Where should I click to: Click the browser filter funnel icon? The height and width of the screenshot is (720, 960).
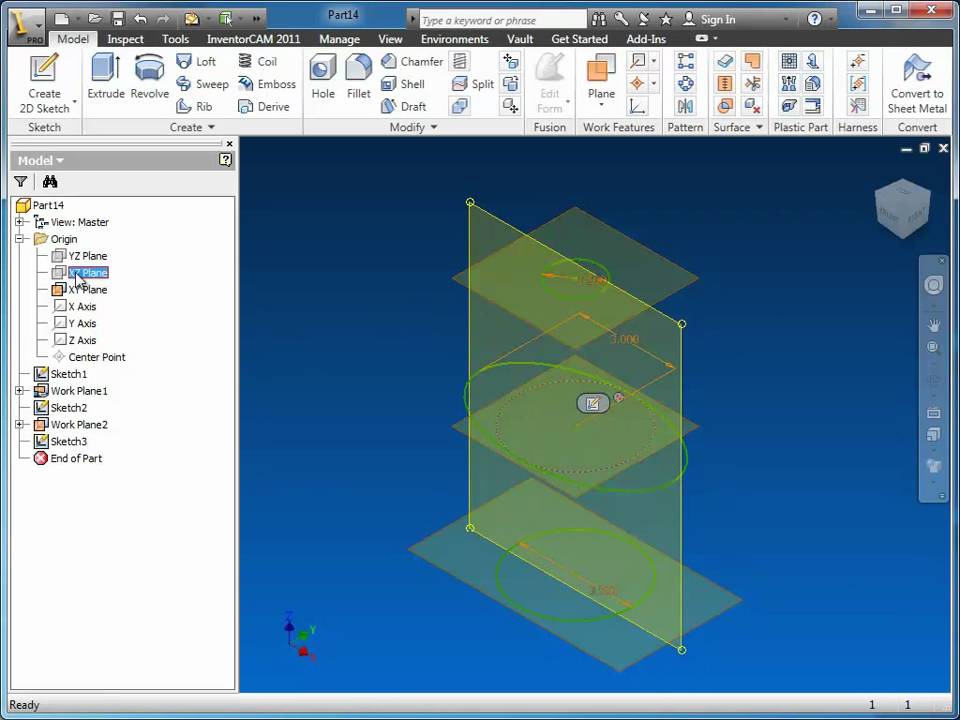click(20, 181)
